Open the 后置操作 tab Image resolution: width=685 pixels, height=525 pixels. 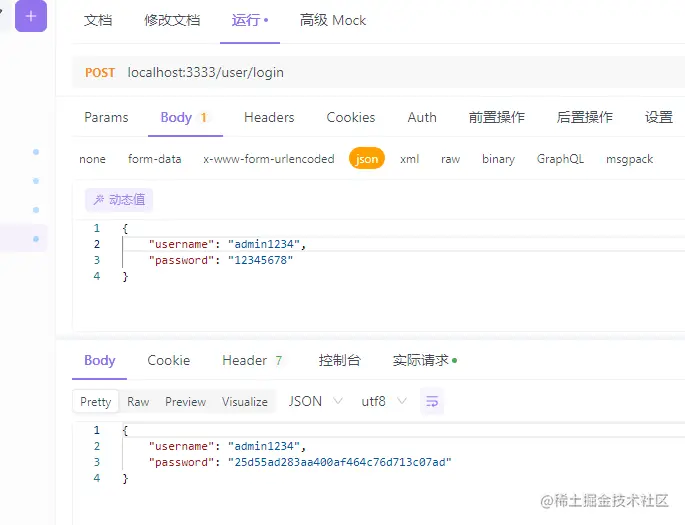(585, 117)
